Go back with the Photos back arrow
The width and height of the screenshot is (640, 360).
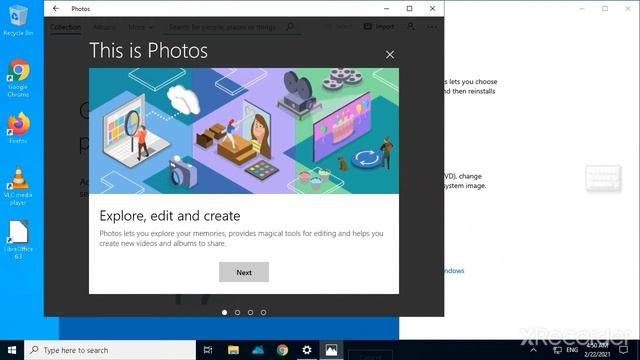(56, 9)
